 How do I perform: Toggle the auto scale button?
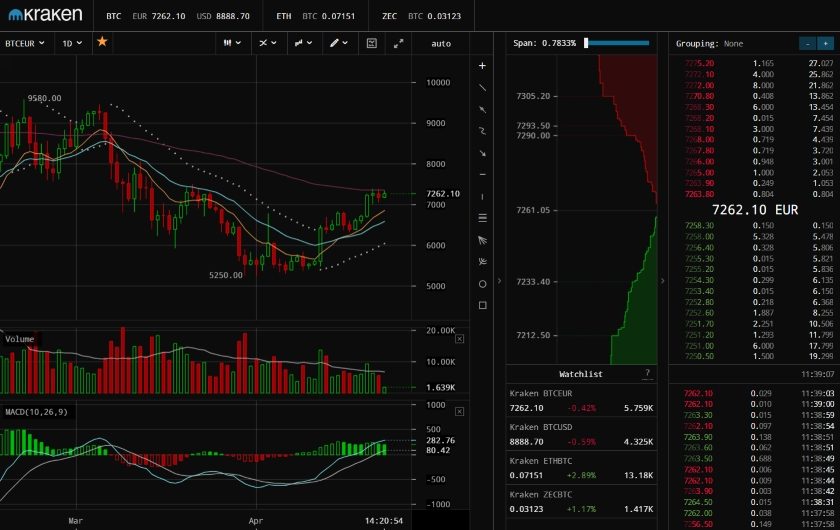(x=441, y=44)
